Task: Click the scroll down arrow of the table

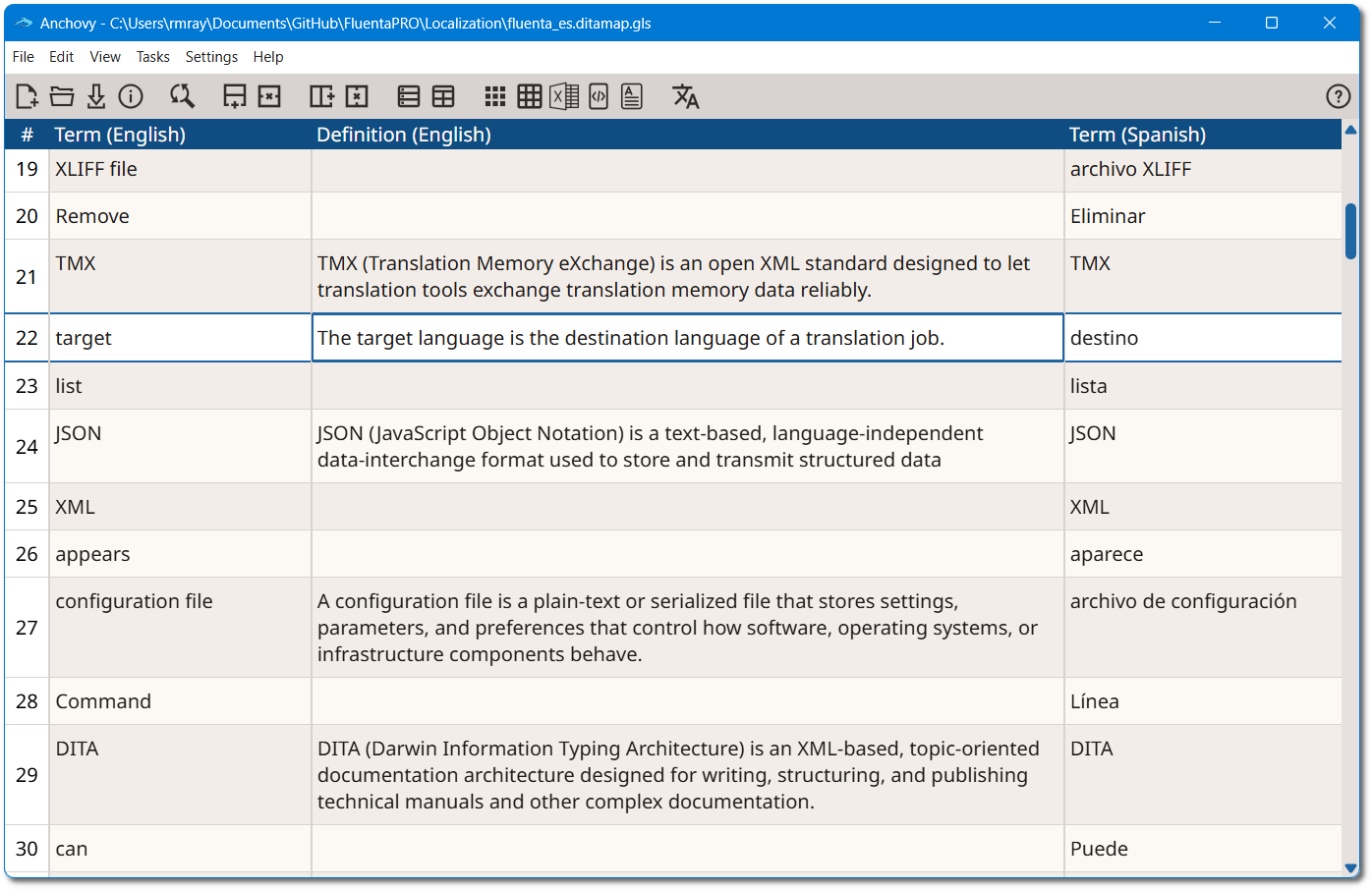Action: click(1350, 868)
